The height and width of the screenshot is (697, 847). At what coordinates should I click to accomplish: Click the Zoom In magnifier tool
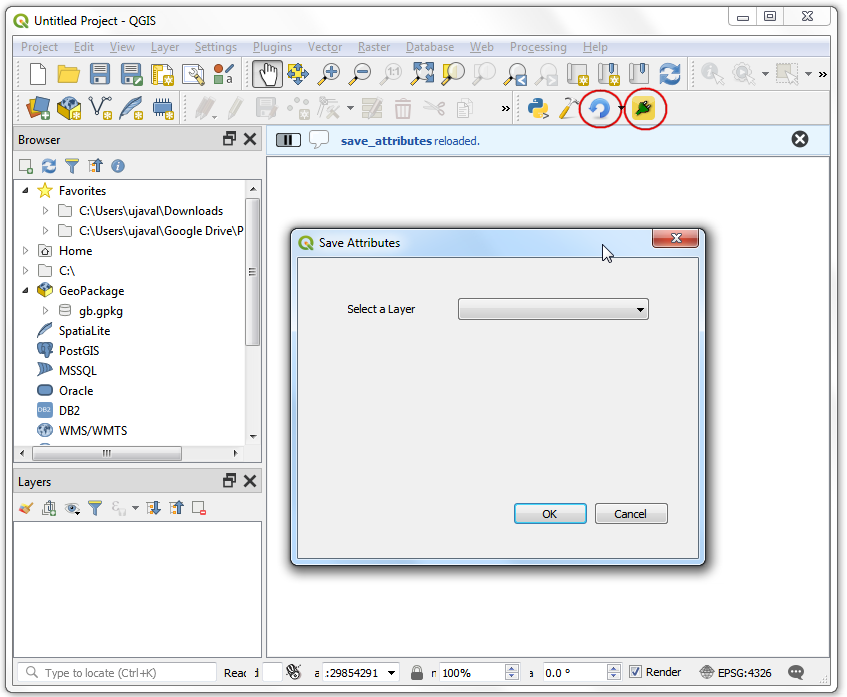[x=329, y=73]
